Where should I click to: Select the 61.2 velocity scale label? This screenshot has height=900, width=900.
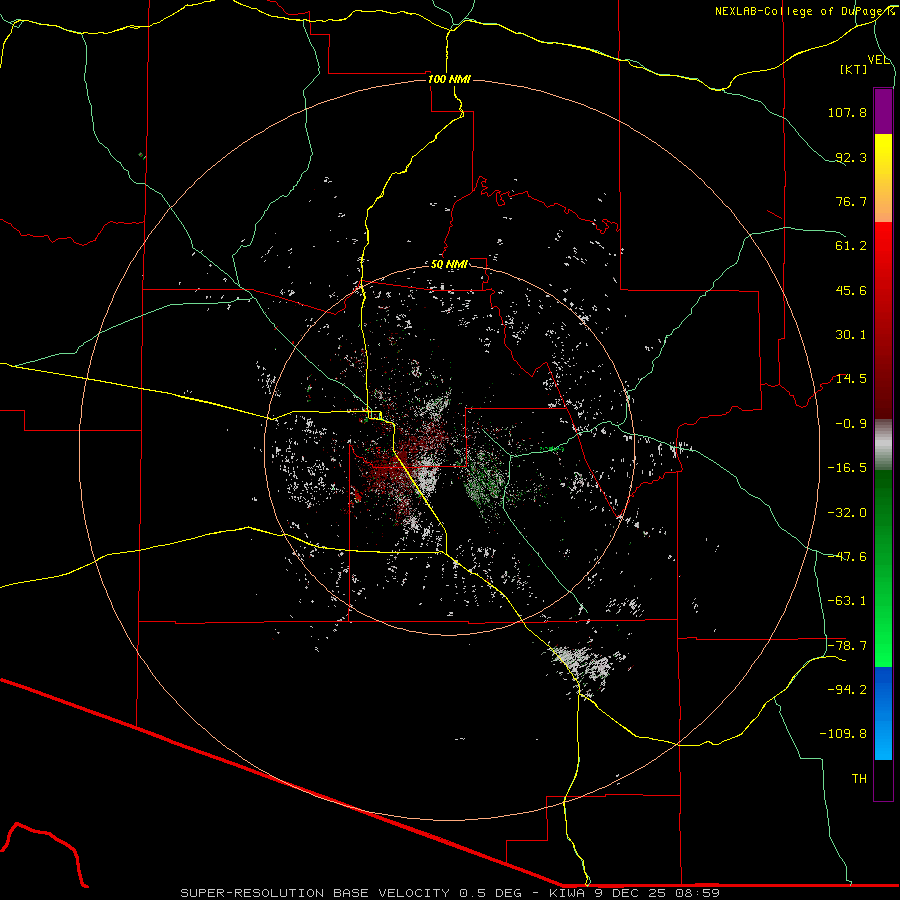tap(851, 246)
